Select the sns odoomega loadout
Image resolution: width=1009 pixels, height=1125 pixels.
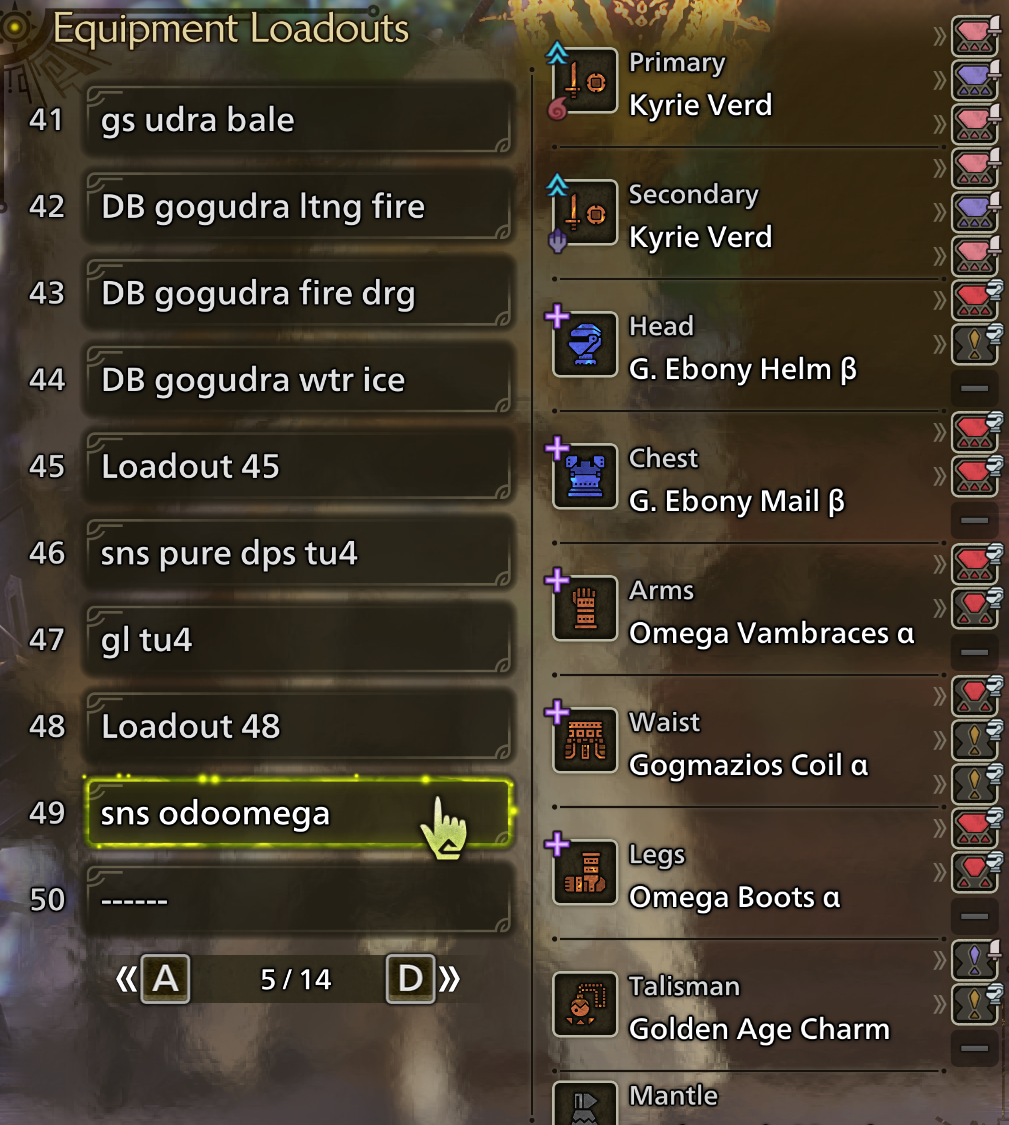tap(299, 813)
